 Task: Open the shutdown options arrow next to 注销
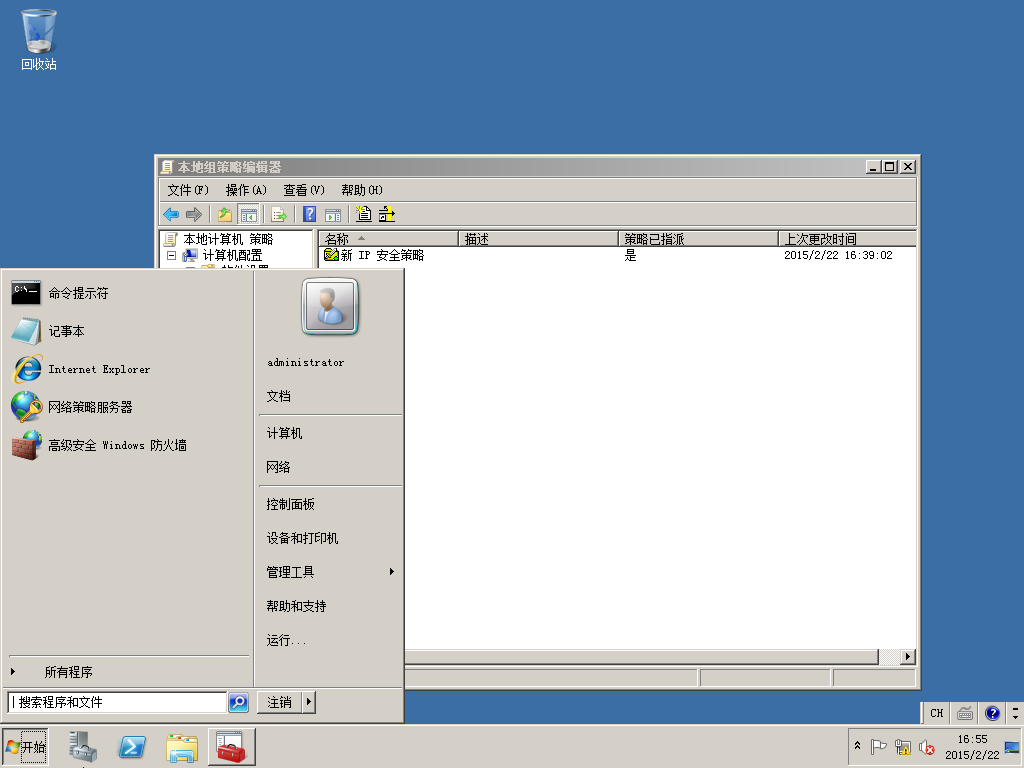coord(309,702)
